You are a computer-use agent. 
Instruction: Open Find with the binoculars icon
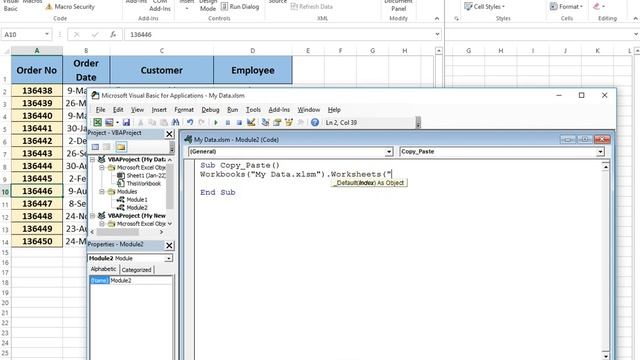pyautogui.click(x=175, y=122)
